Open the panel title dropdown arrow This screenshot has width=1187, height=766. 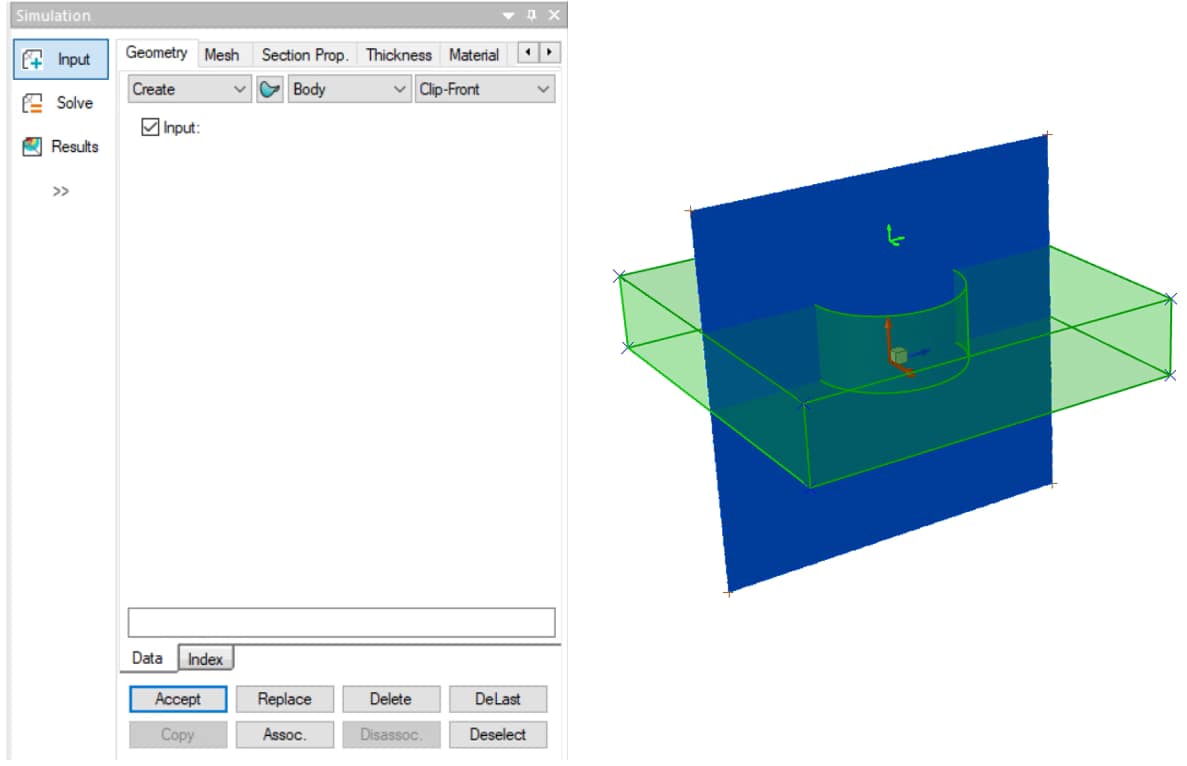[509, 16]
